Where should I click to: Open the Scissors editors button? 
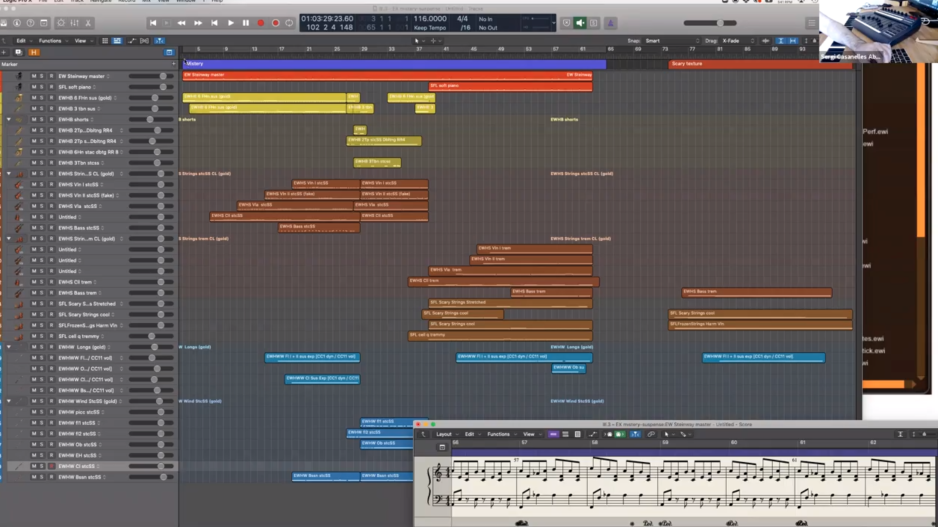pyautogui.click(x=89, y=23)
